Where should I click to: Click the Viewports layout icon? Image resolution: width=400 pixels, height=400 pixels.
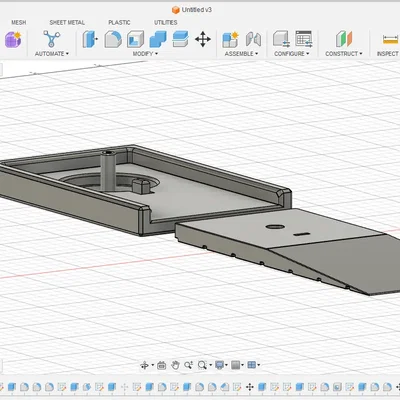pyautogui.click(x=252, y=365)
